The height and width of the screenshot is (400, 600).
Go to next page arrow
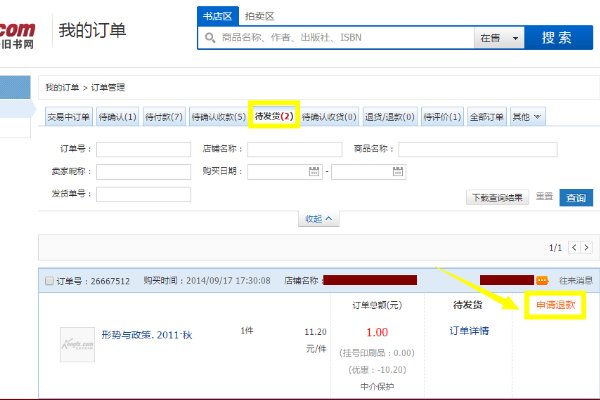point(587,248)
